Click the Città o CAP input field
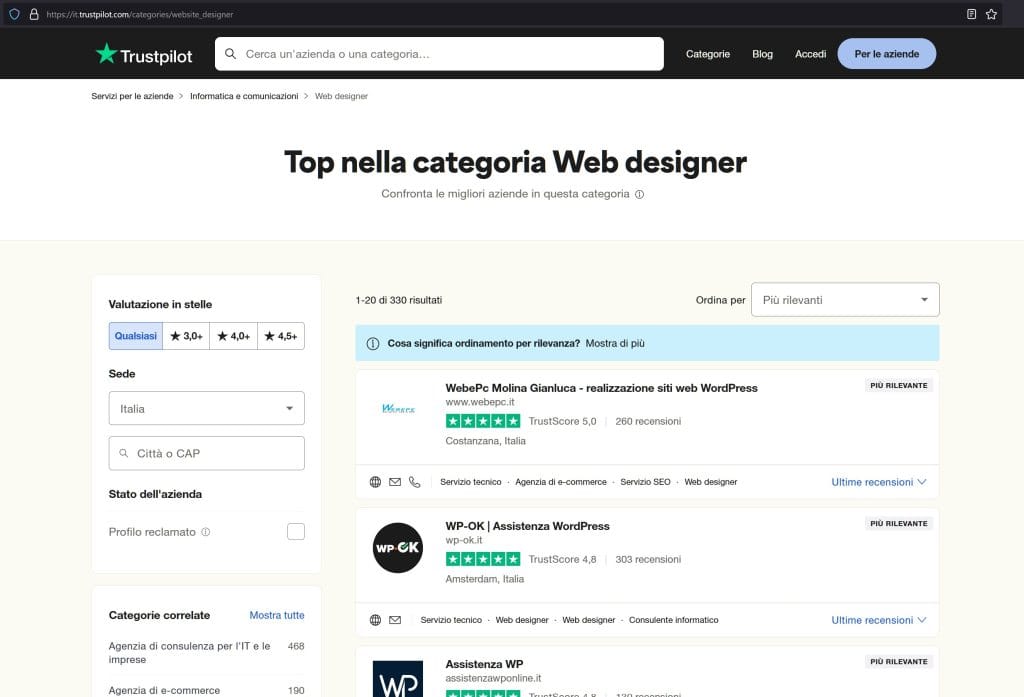Image resolution: width=1024 pixels, height=697 pixels. (206, 453)
